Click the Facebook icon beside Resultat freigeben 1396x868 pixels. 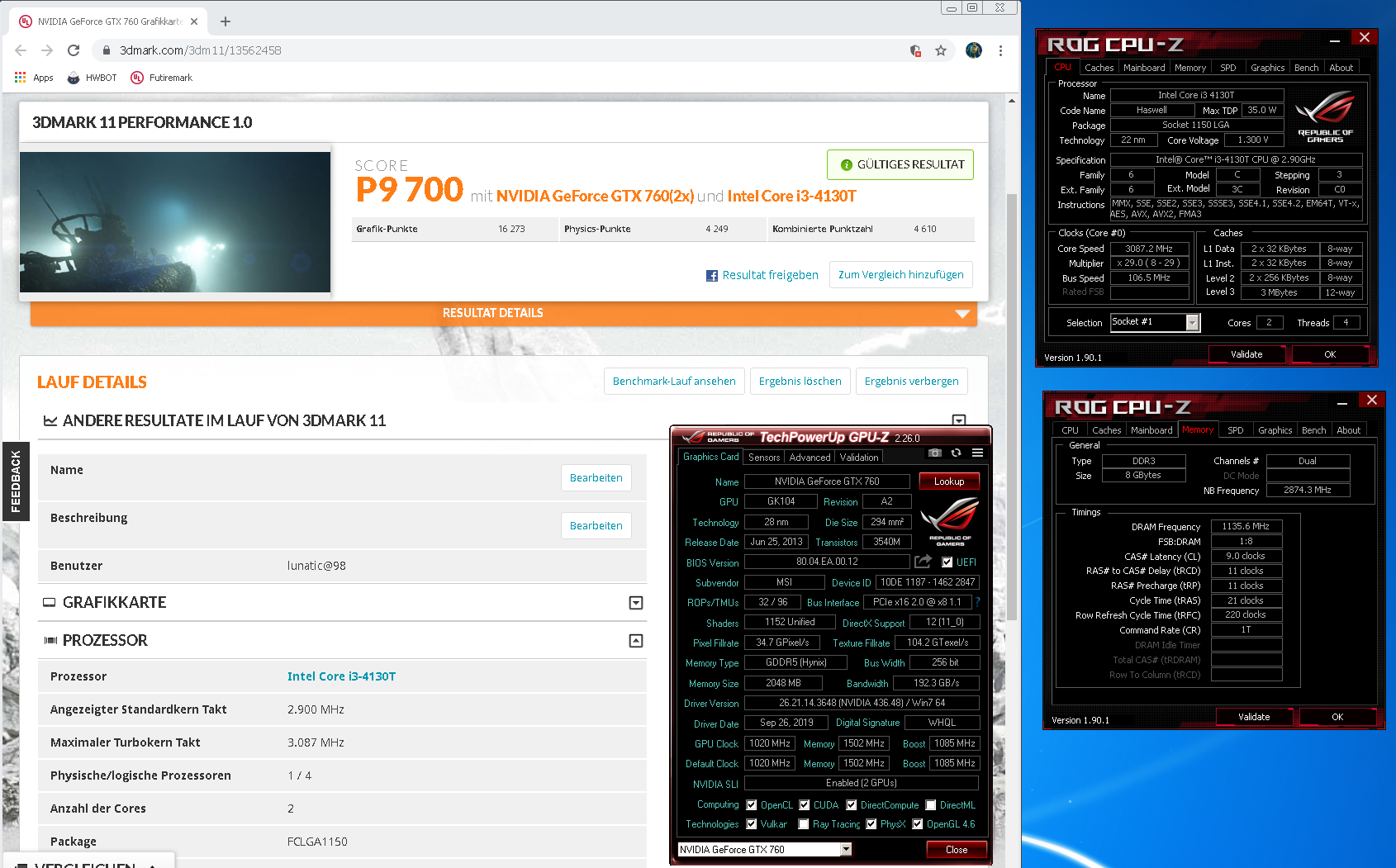pos(712,276)
